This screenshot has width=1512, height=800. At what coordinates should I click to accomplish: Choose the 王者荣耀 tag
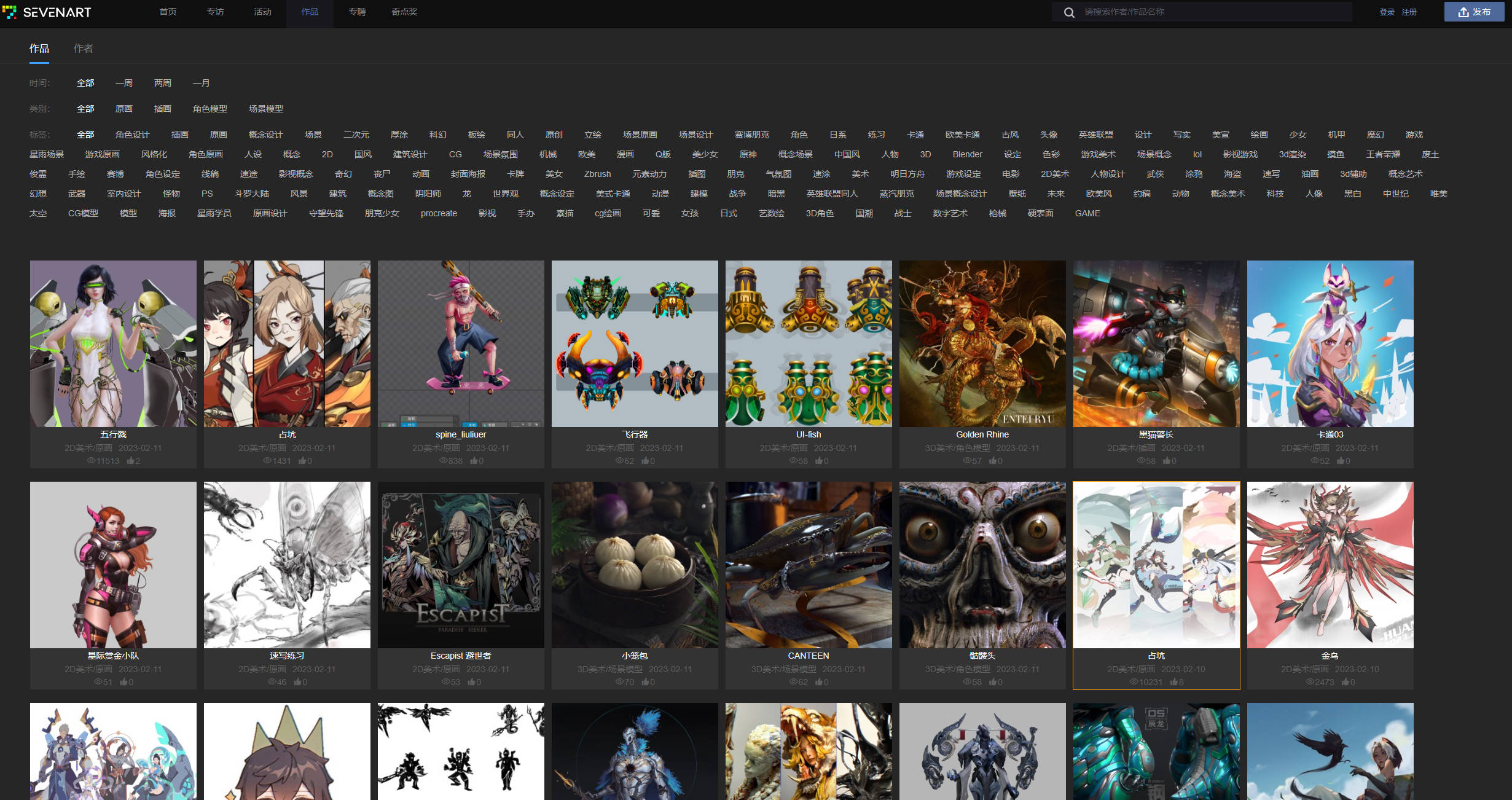(x=1383, y=154)
